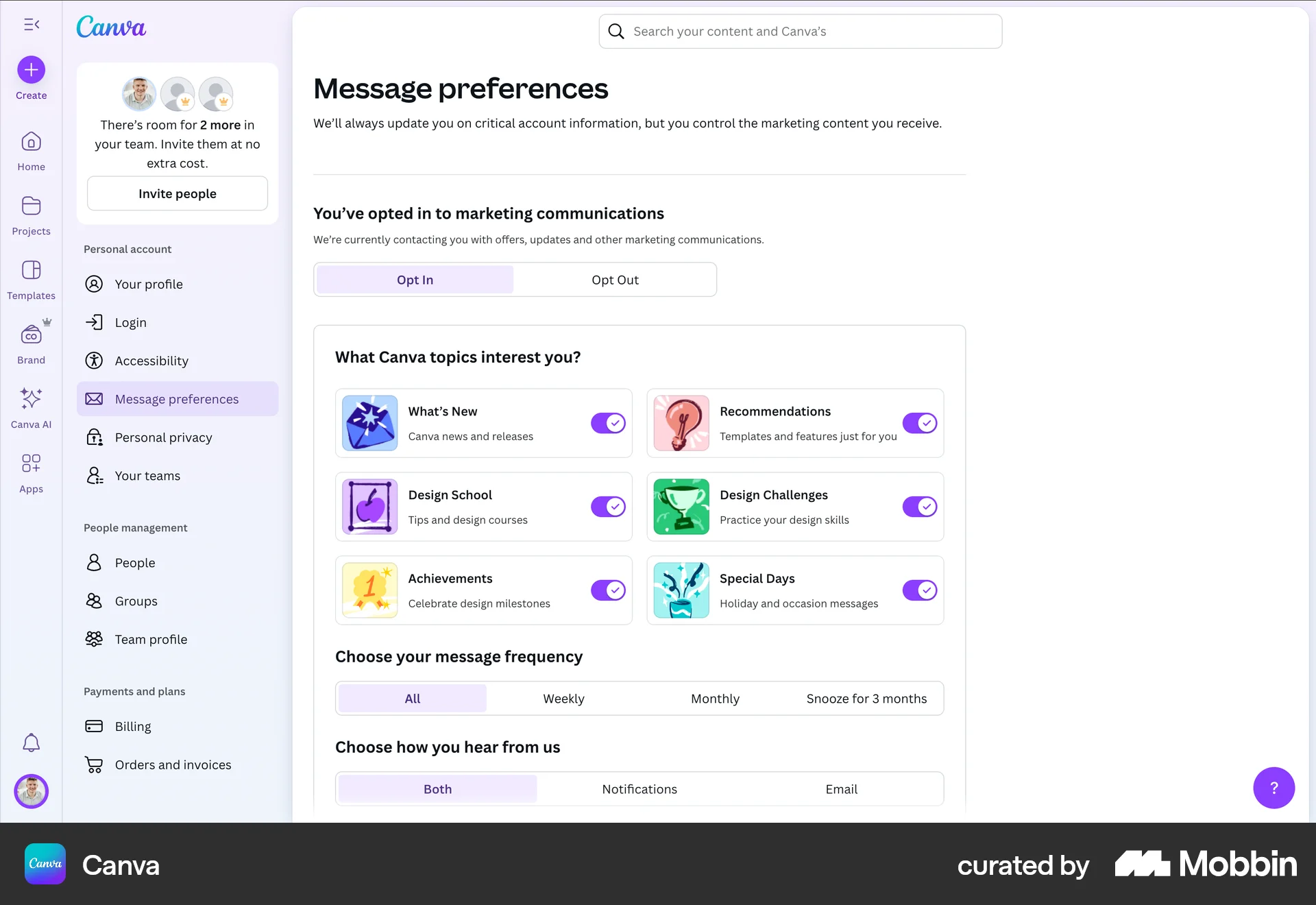
Task: Switch message frequency to Weekly
Action: (563, 698)
